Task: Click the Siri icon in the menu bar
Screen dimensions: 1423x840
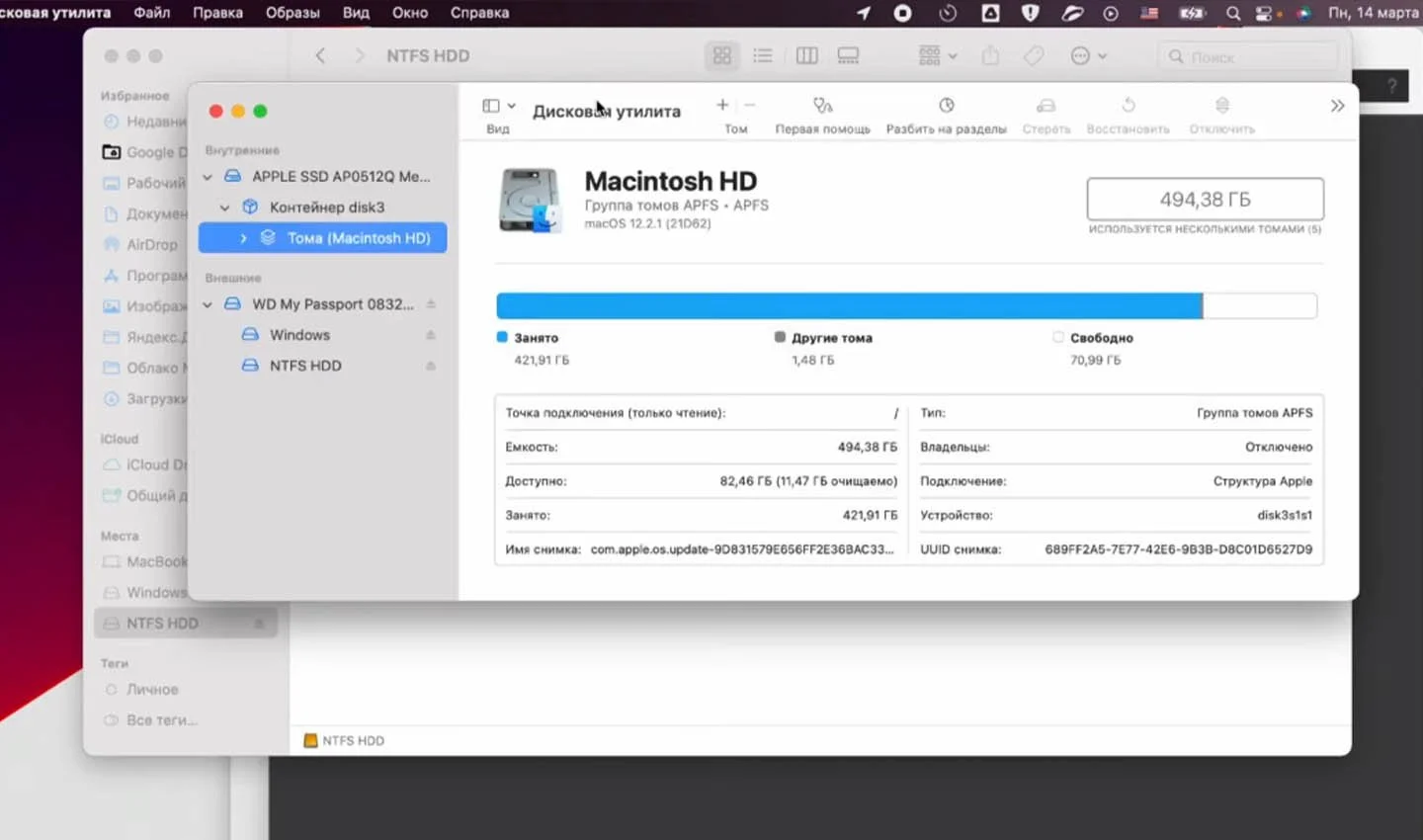Action: point(1304,13)
